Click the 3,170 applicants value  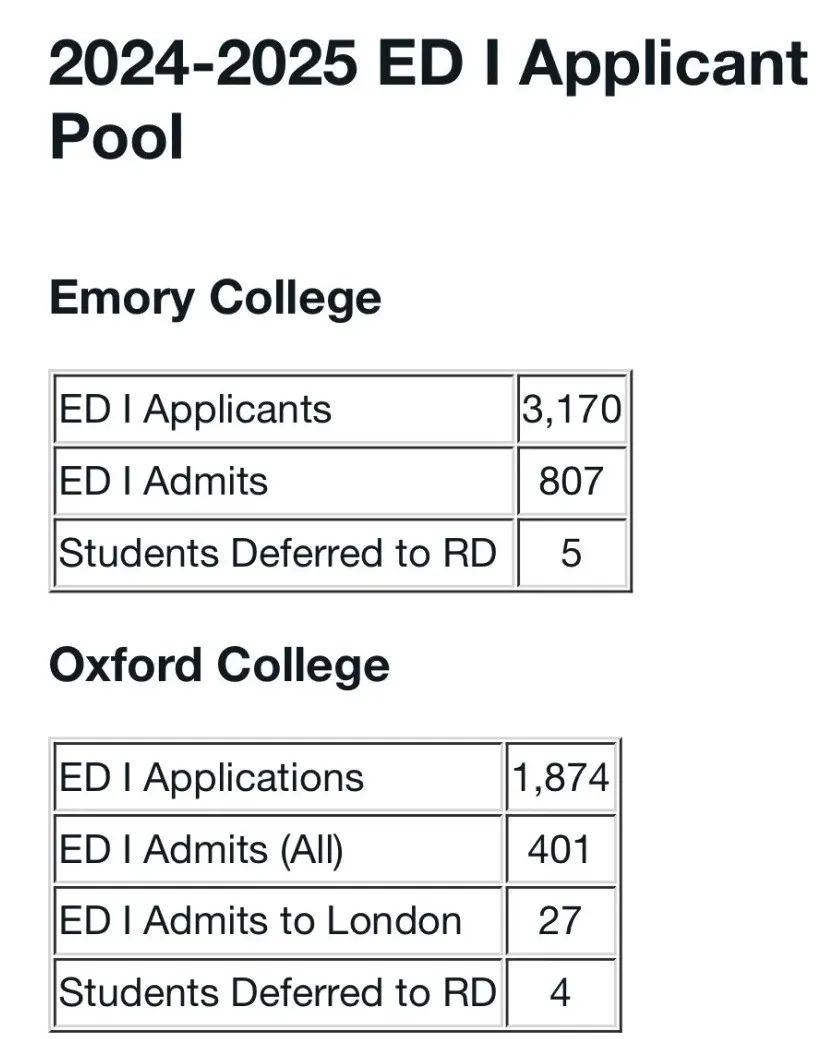point(571,410)
